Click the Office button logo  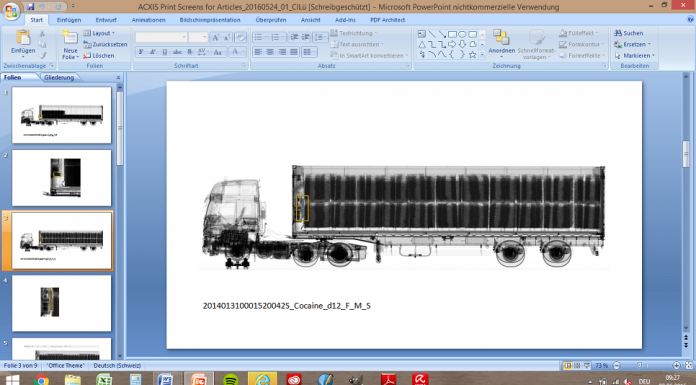pos(11,10)
